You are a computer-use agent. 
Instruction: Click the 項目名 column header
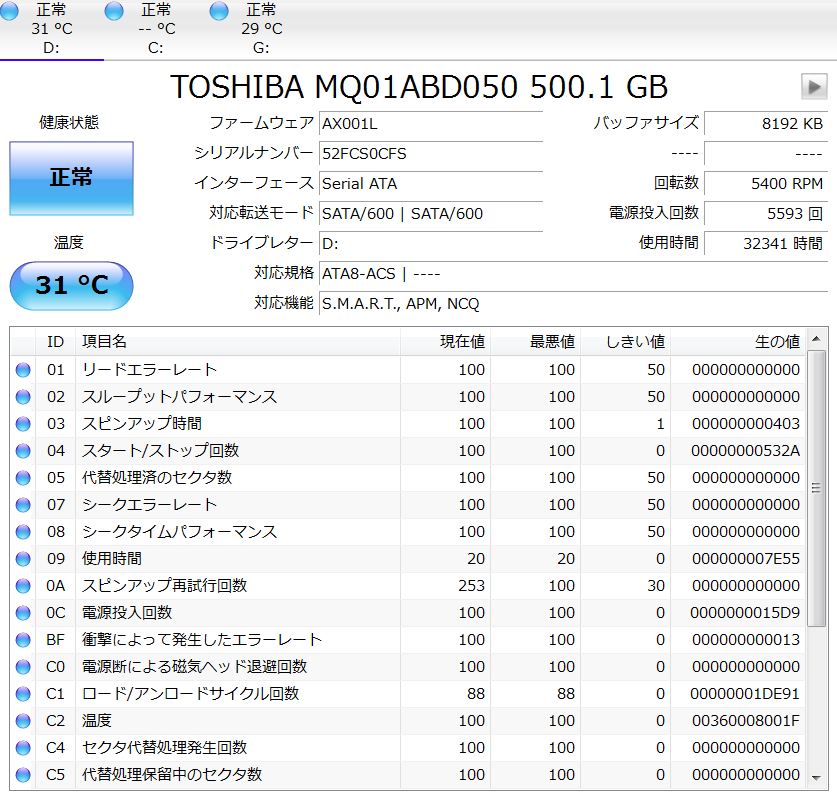click(x=104, y=342)
